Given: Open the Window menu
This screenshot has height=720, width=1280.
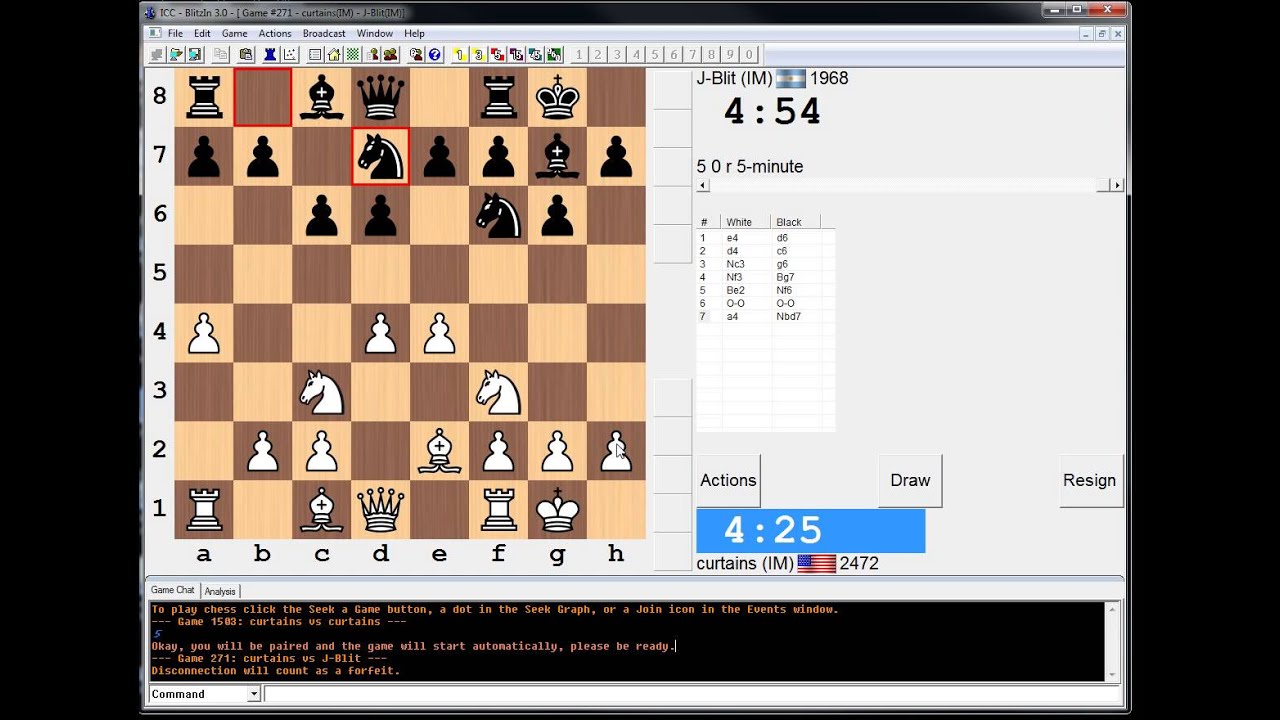Looking at the screenshot, I should coord(375,33).
